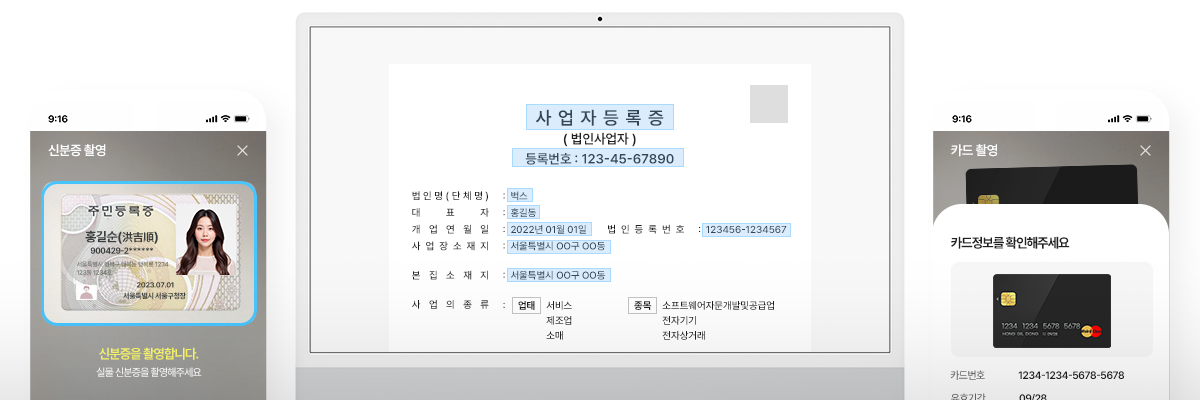Tap the 카드번호 1234-1234-5678-5678 value
Viewport: 1200px width, 400px height.
point(1070,375)
